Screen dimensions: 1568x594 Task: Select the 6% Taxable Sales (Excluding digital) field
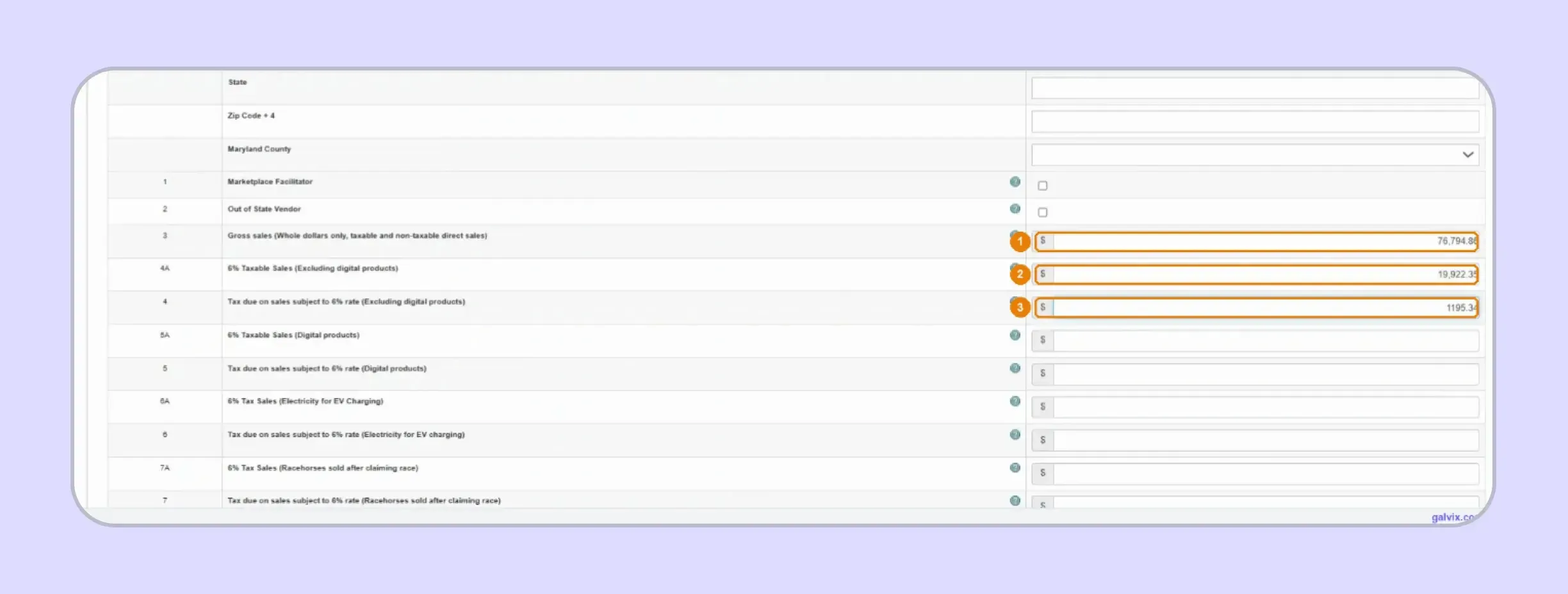[x=1265, y=275]
